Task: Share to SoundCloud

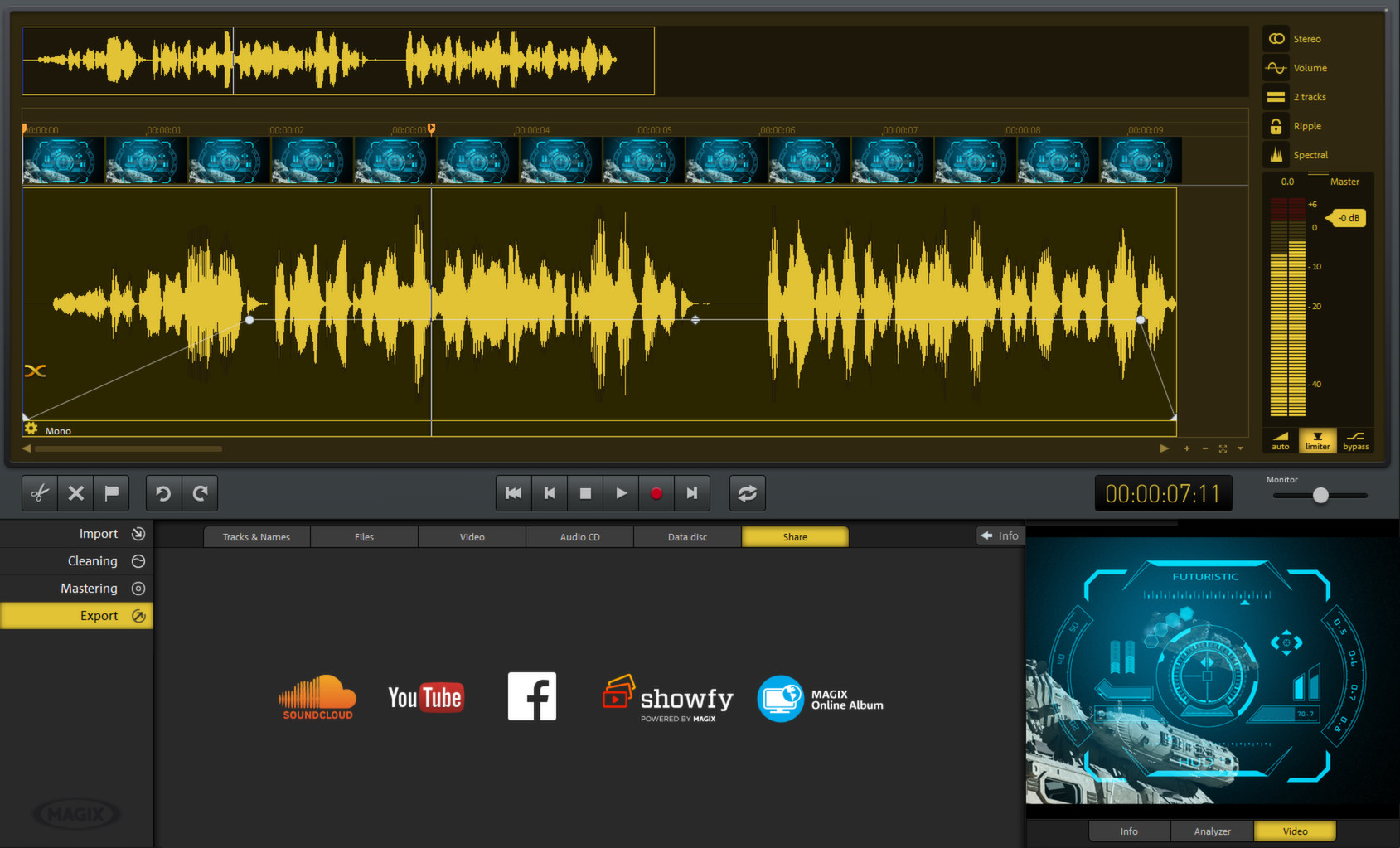Action: (317, 697)
